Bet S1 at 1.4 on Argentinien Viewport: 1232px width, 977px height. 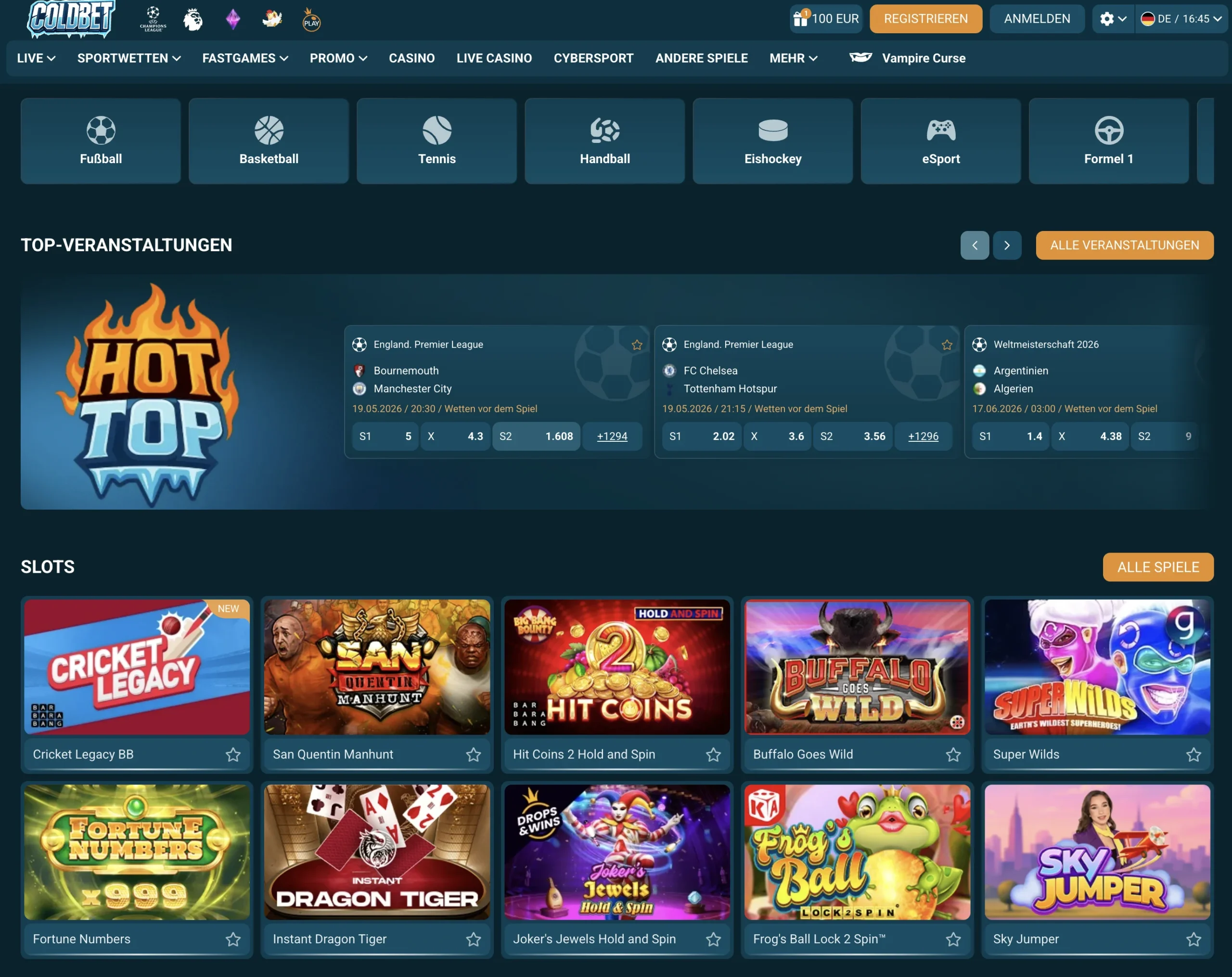coord(1010,437)
